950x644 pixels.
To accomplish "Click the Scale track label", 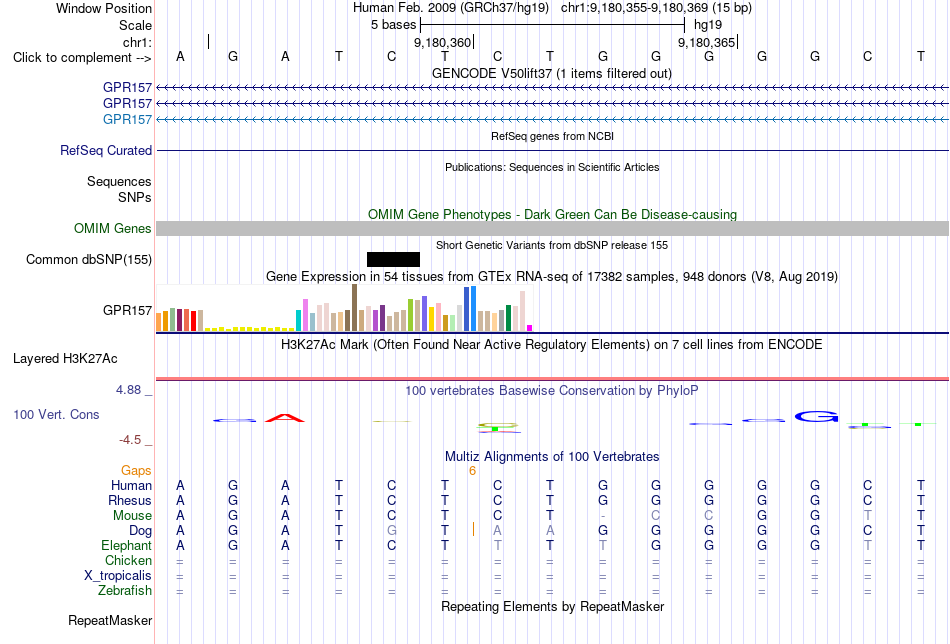I will [x=135, y=25].
